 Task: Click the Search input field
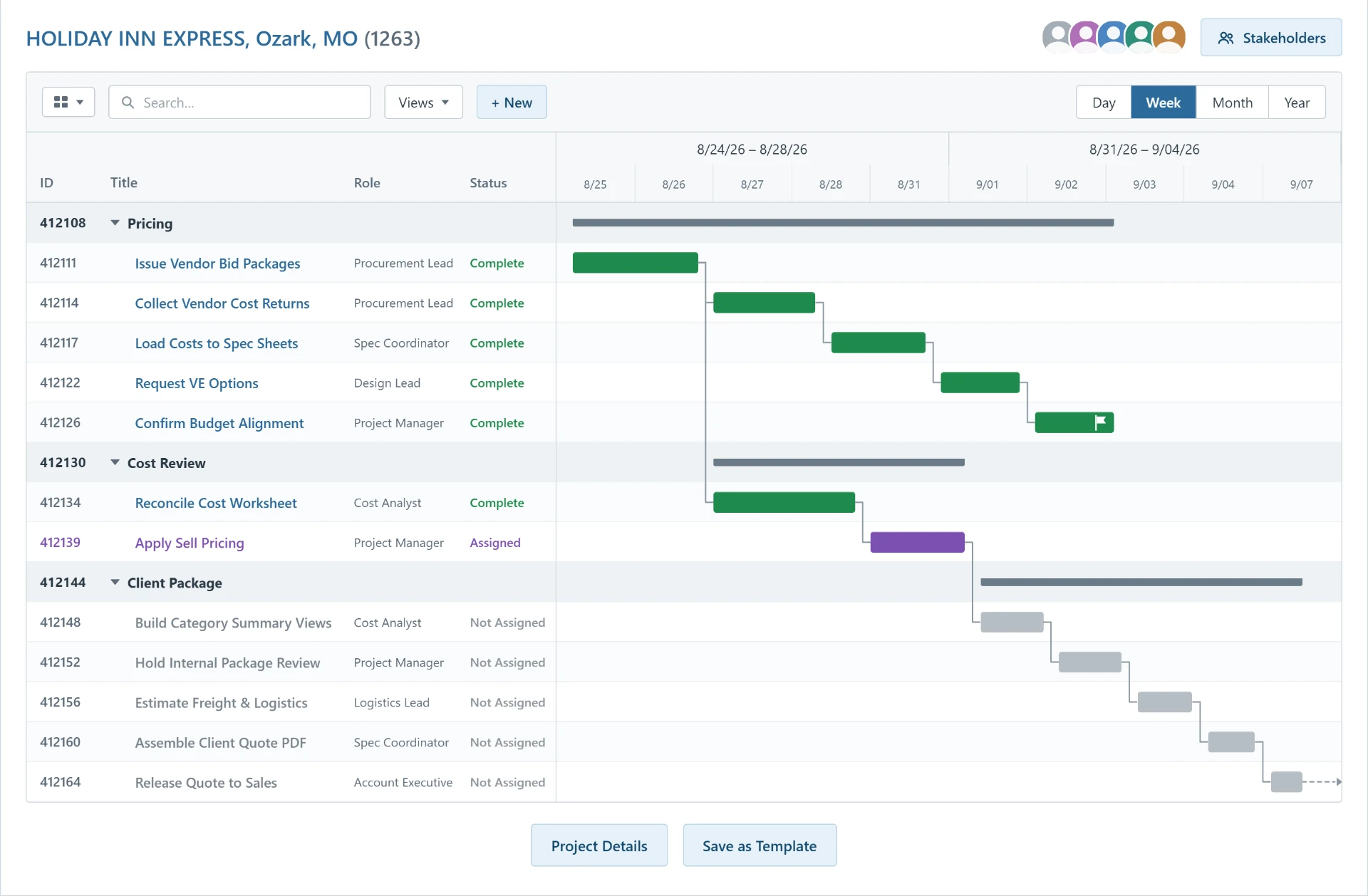(x=239, y=102)
